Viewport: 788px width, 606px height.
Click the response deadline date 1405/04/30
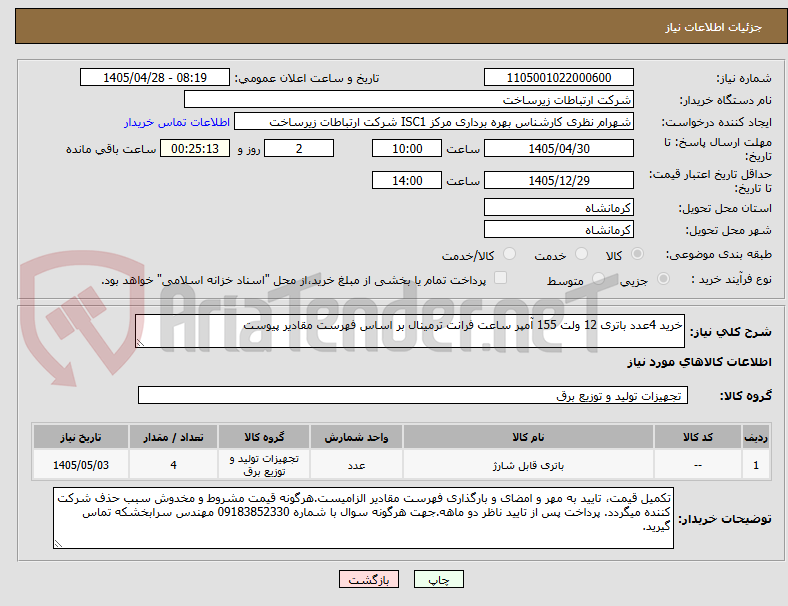pos(559,148)
